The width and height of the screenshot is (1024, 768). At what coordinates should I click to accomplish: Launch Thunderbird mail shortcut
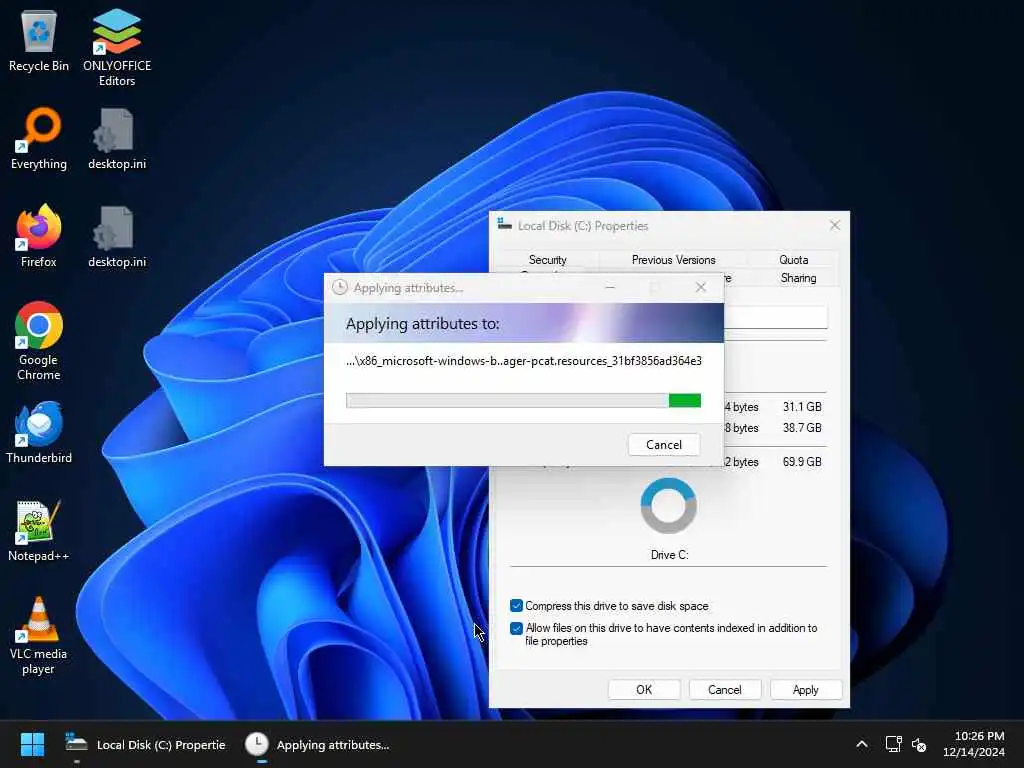tap(39, 432)
